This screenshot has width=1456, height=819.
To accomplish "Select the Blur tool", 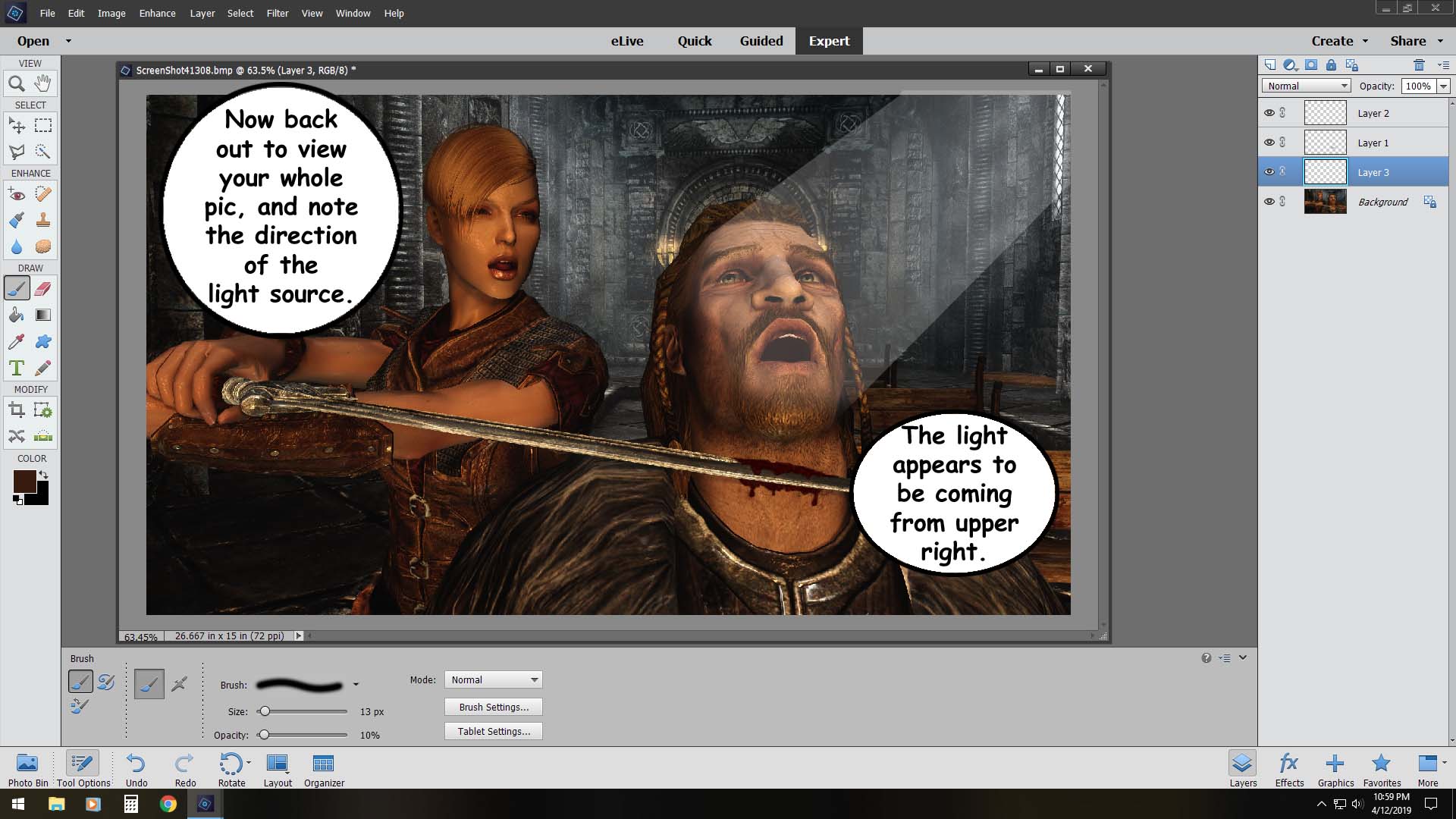I will (x=17, y=247).
